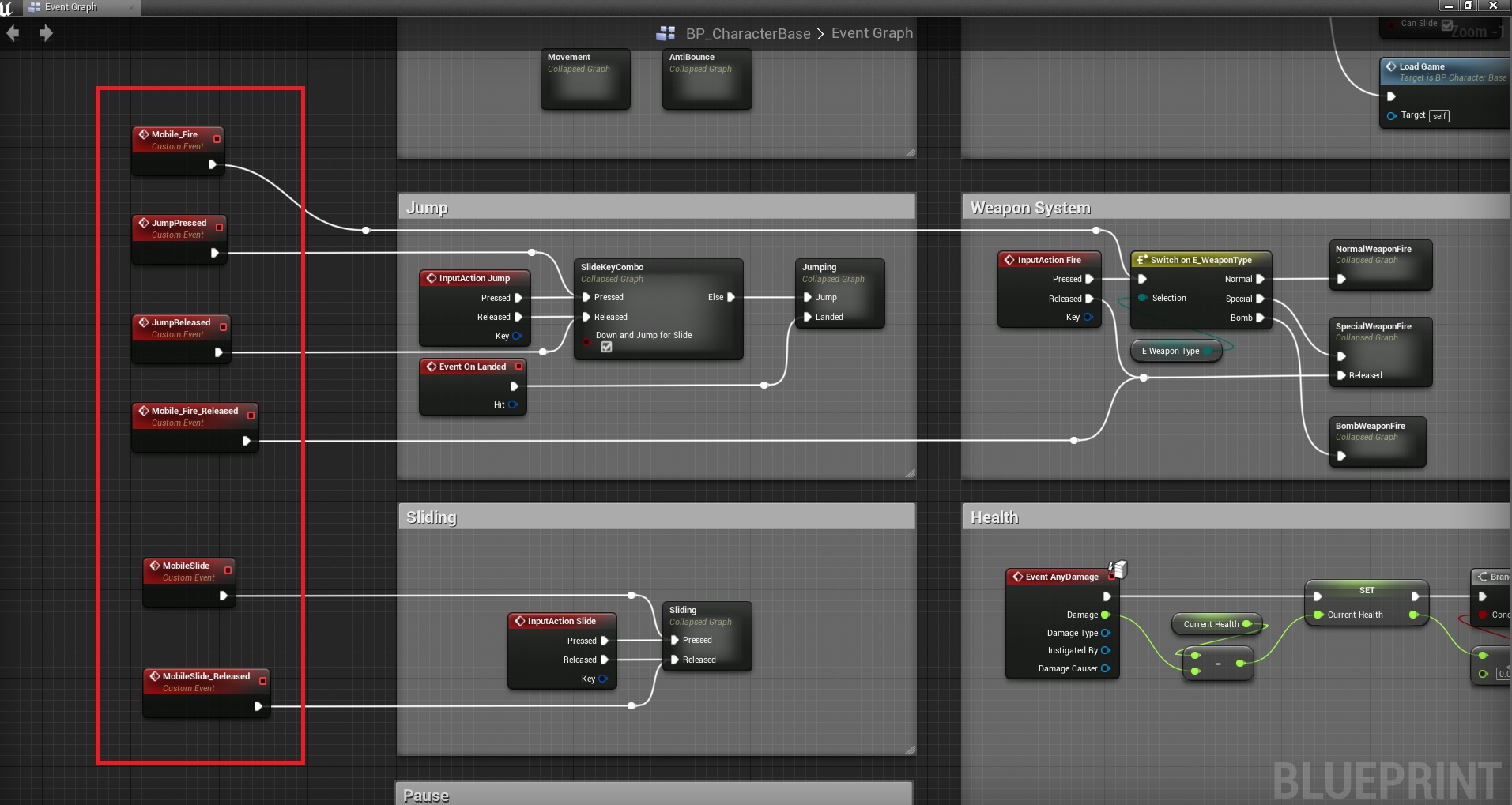Open the NormalWeaponFire collapsed graph node
The height and width of the screenshot is (805, 1512).
click(x=1382, y=265)
